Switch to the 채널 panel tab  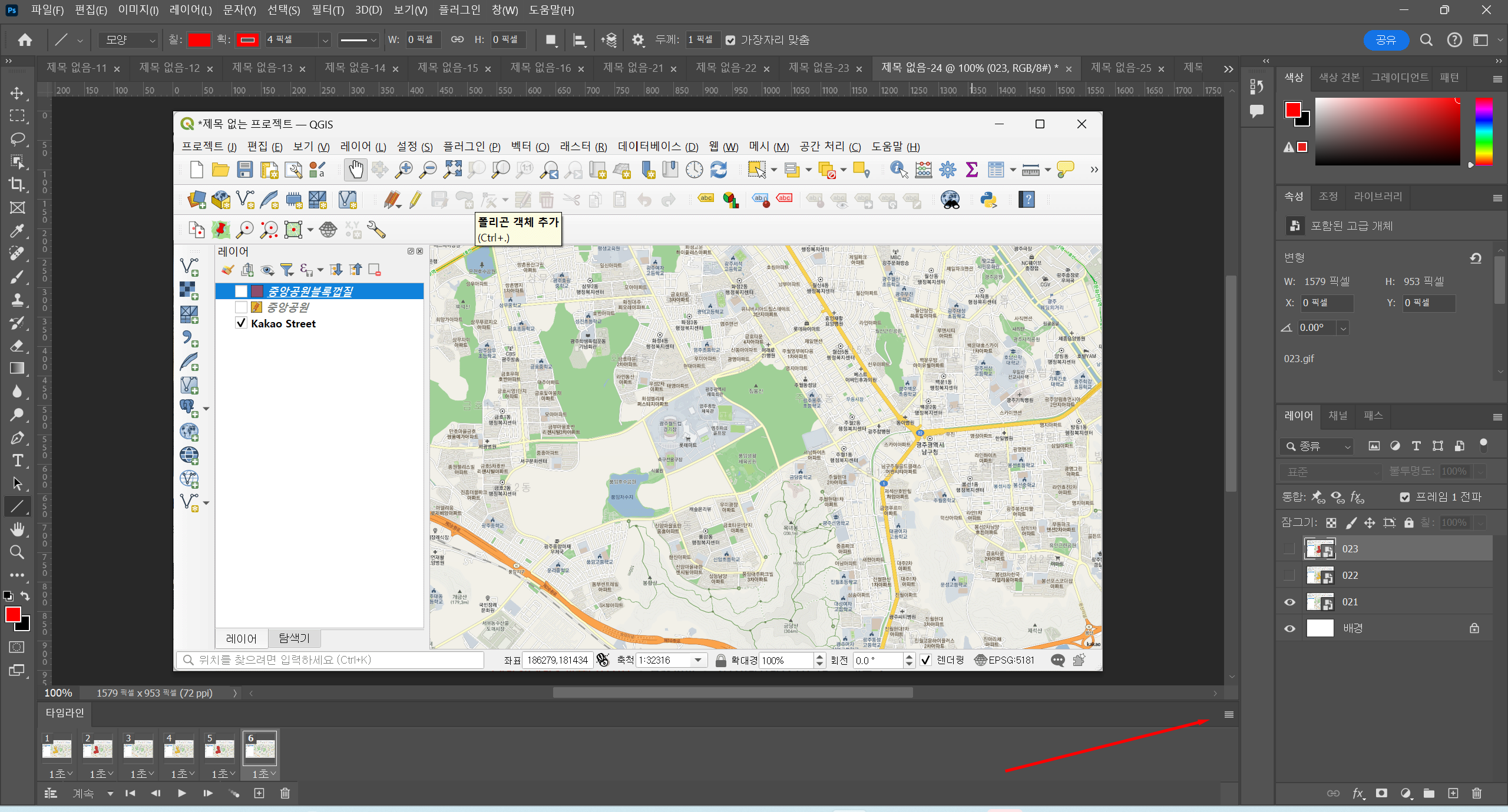pyautogui.click(x=1338, y=416)
